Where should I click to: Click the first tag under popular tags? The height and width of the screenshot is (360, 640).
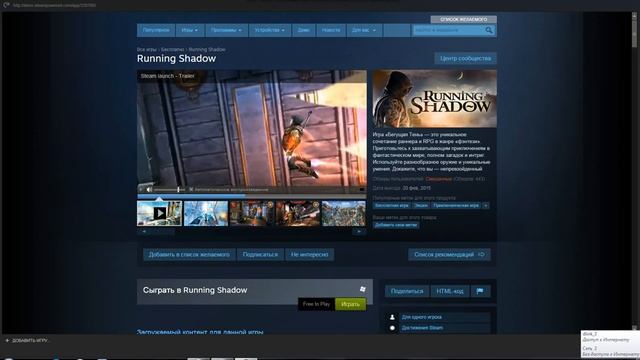pos(391,205)
